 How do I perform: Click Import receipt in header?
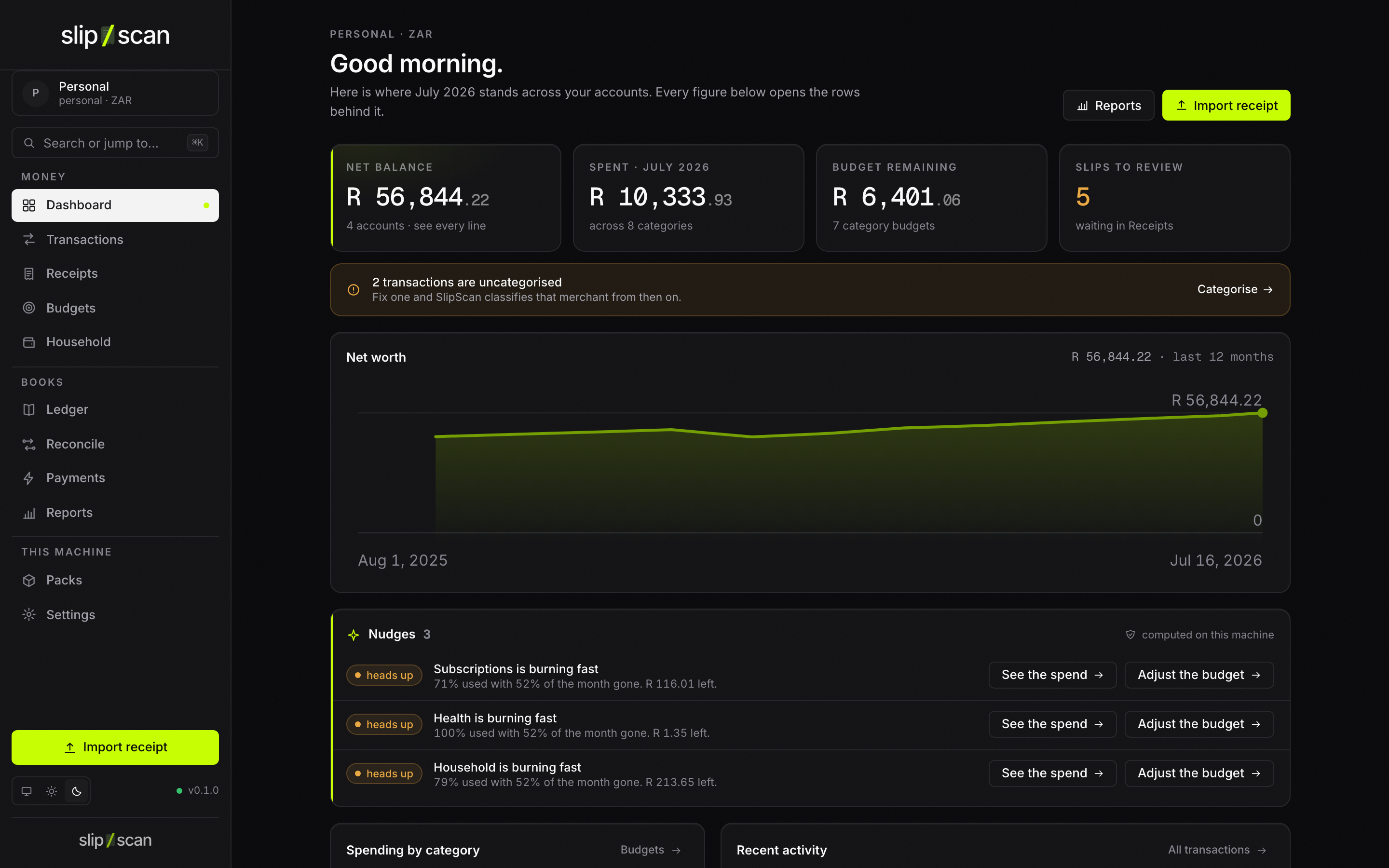tap(1226, 105)
